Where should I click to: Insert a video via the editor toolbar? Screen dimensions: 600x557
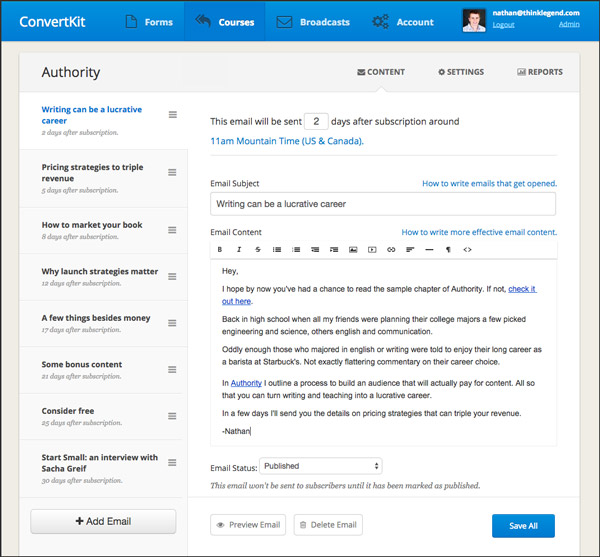[x=372, y=249]
